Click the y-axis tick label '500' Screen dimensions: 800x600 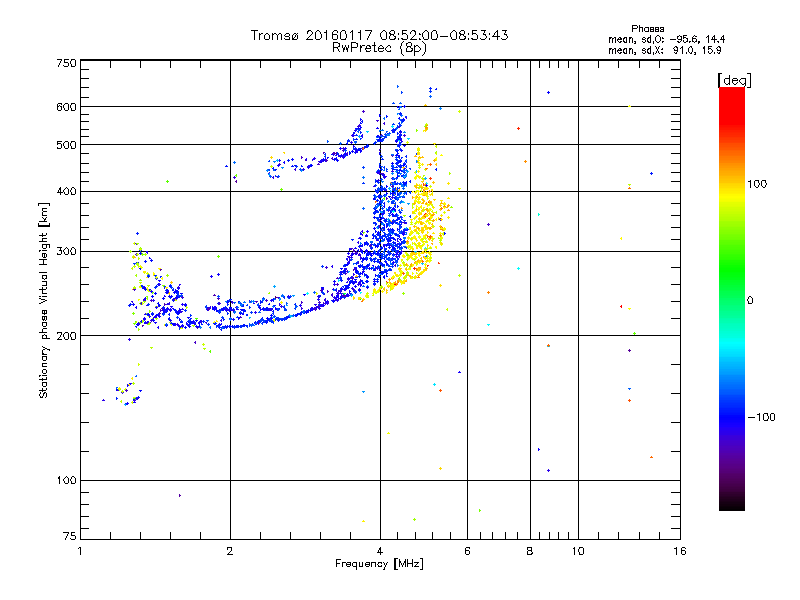[x=66, y=145]
